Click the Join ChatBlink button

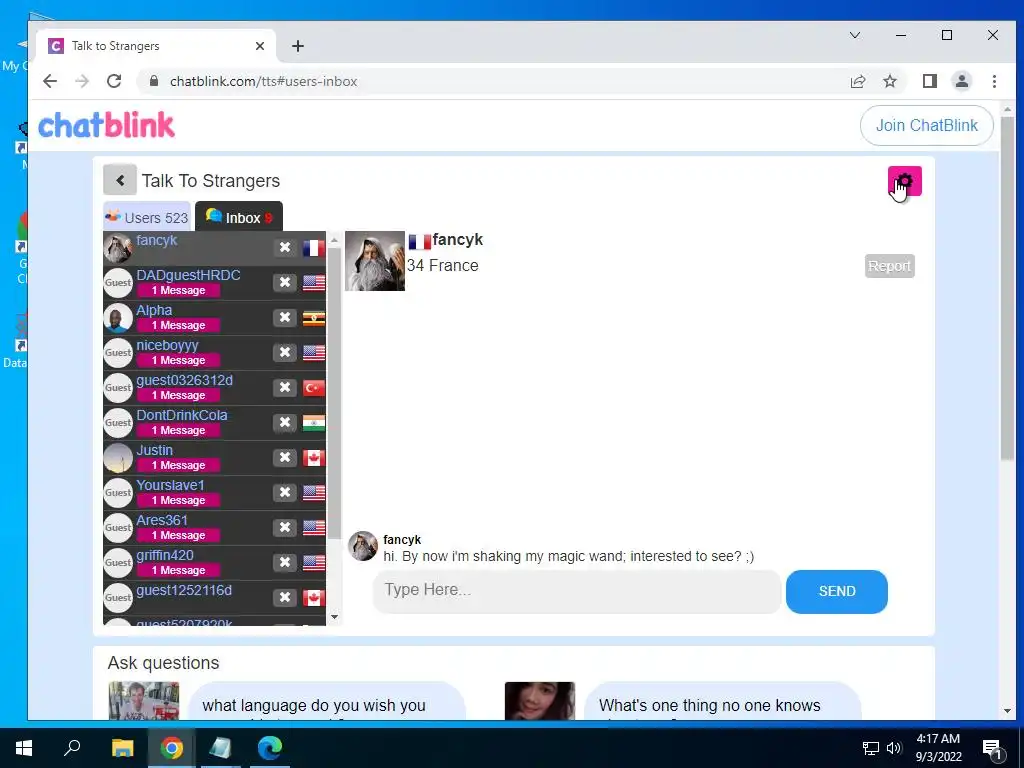point(927,125)
